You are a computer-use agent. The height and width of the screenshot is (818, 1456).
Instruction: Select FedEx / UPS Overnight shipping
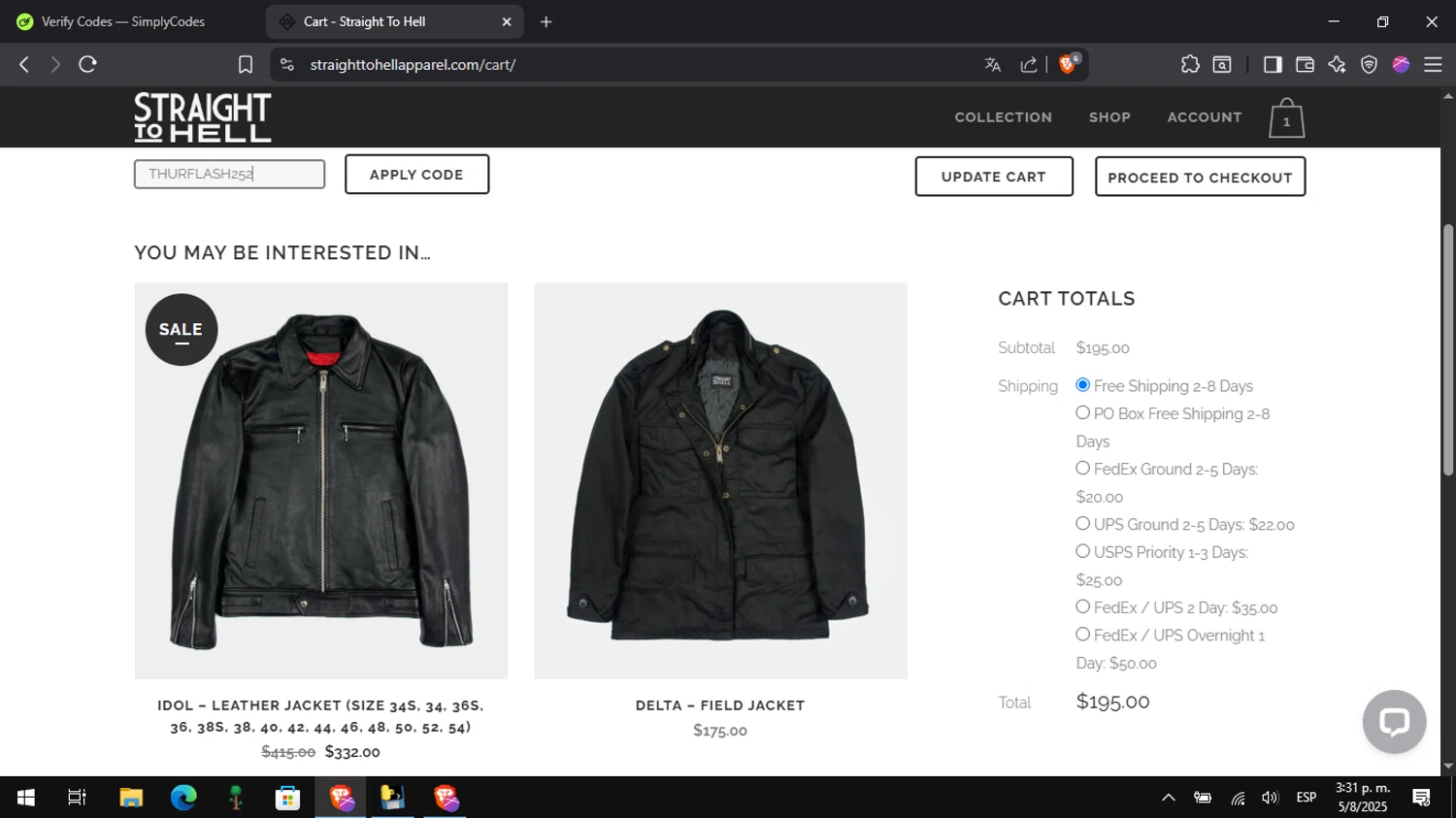1082,635
